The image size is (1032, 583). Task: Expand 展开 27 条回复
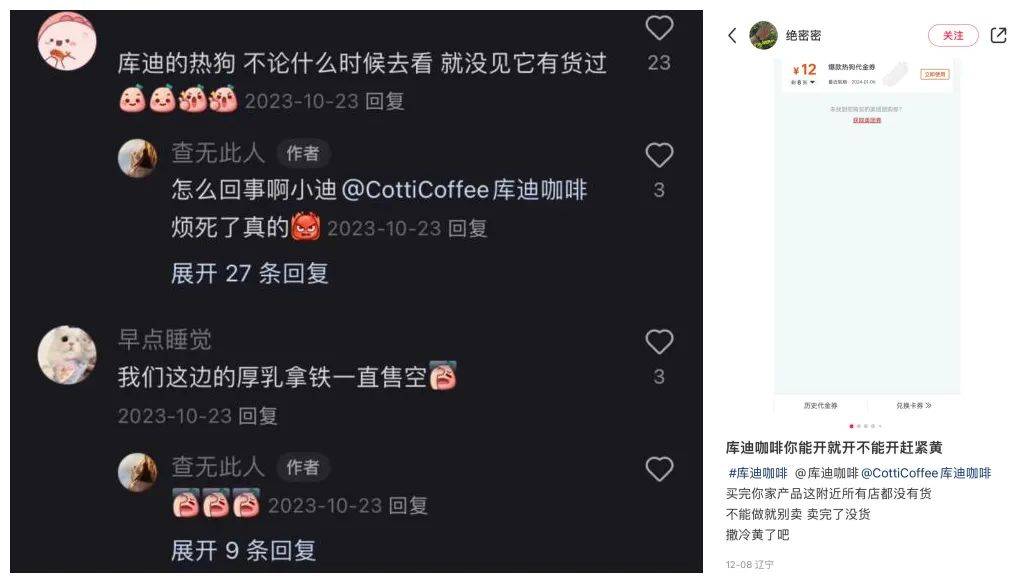[x=249, y=273]
